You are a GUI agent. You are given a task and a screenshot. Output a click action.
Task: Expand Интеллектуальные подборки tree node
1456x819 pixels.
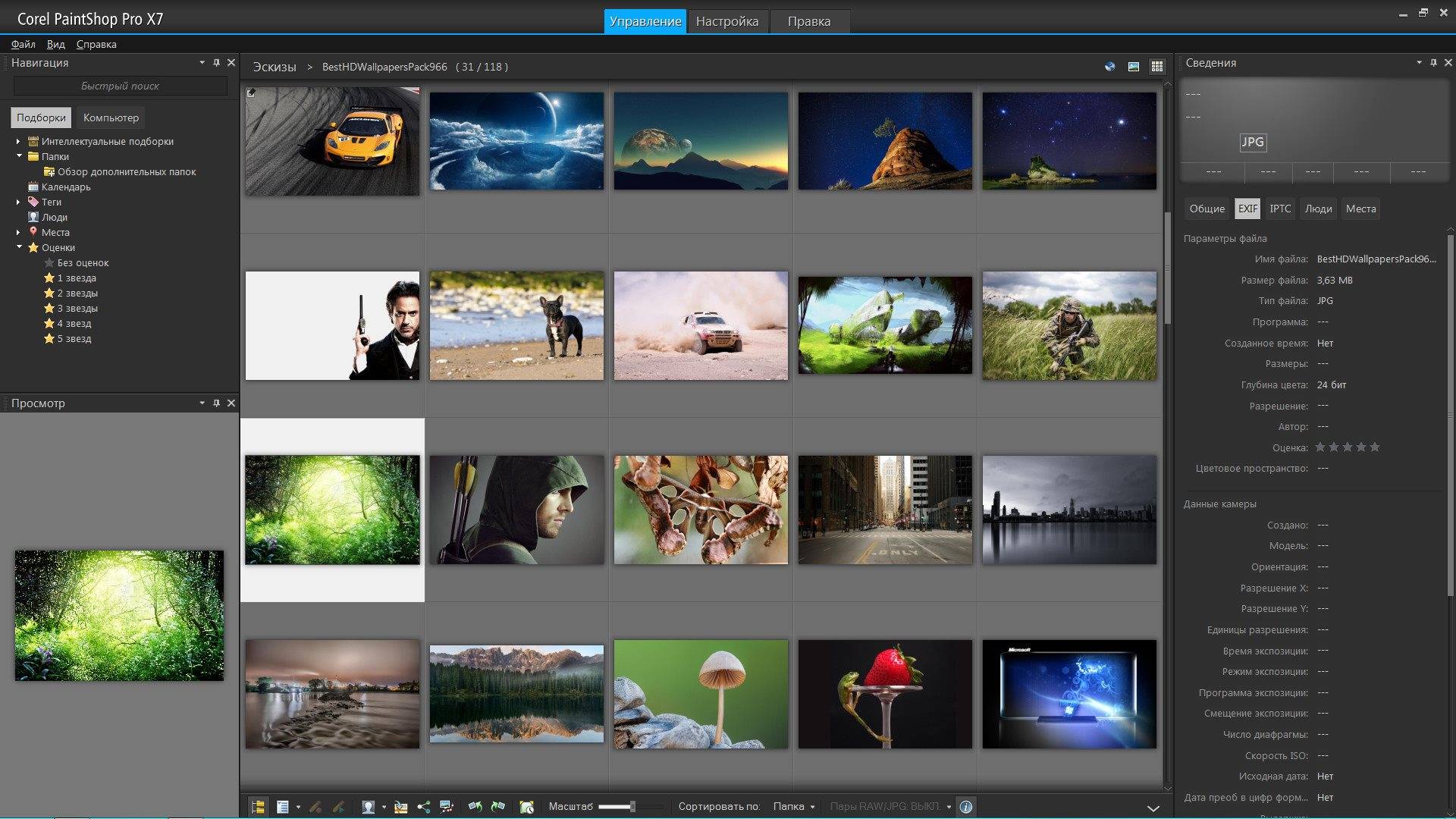coord(18,141)
